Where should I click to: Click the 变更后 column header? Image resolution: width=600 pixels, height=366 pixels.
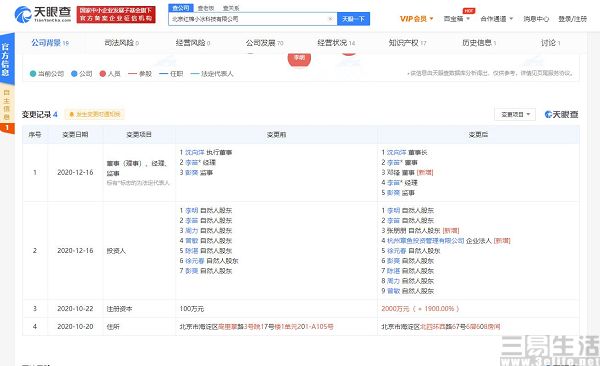[x=478, y=134]
